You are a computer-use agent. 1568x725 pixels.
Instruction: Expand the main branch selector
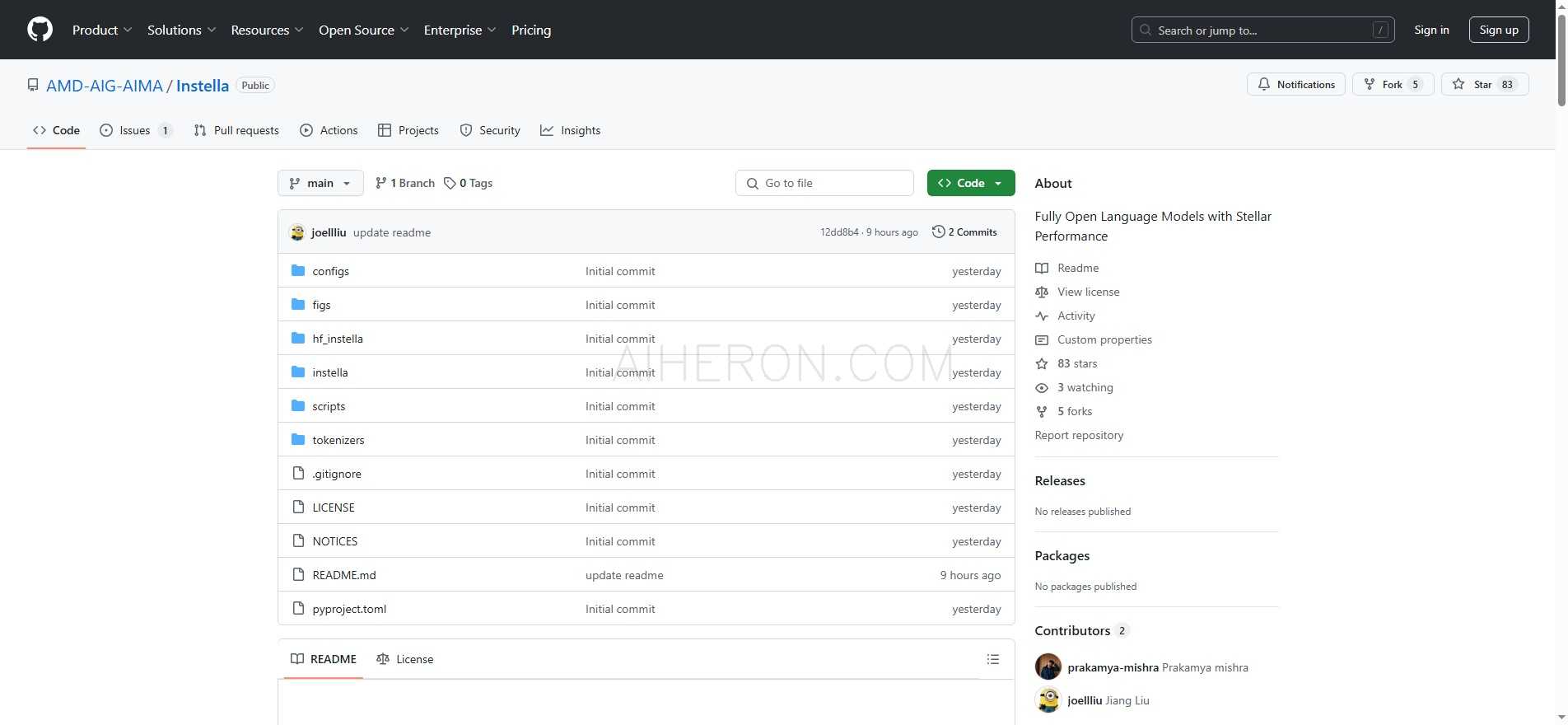click(x=320, y=183)
